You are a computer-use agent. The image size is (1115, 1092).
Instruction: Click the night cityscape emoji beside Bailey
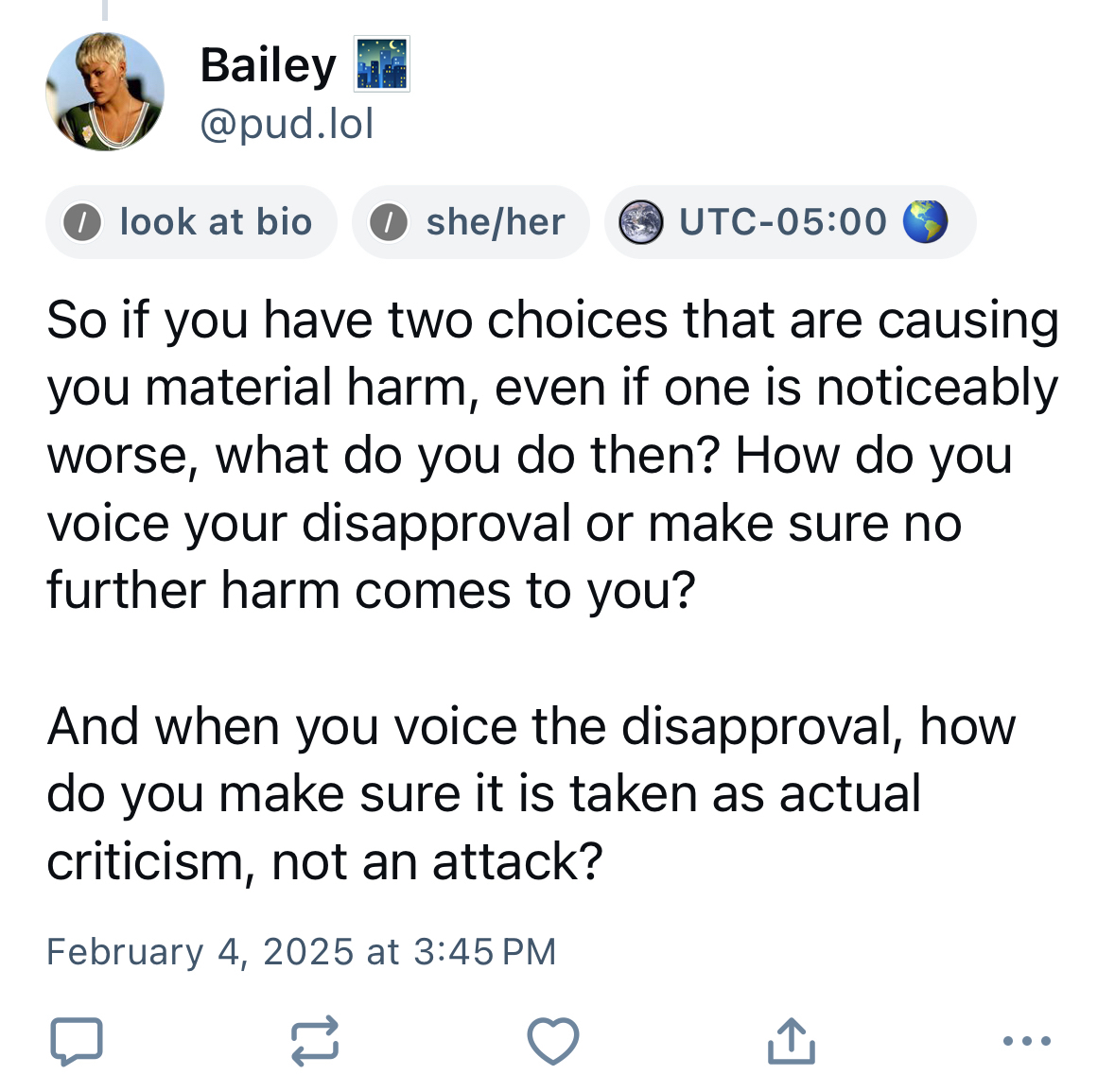click(x=382, y=64)
